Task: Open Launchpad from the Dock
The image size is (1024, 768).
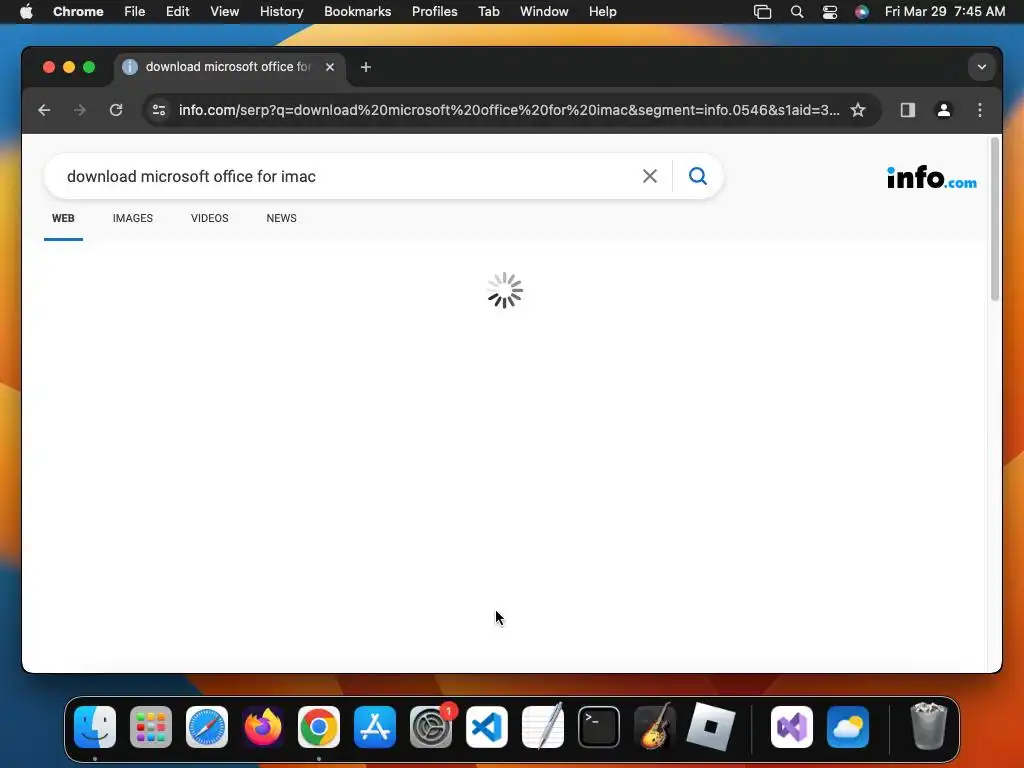Action: [x=151, y=727]
